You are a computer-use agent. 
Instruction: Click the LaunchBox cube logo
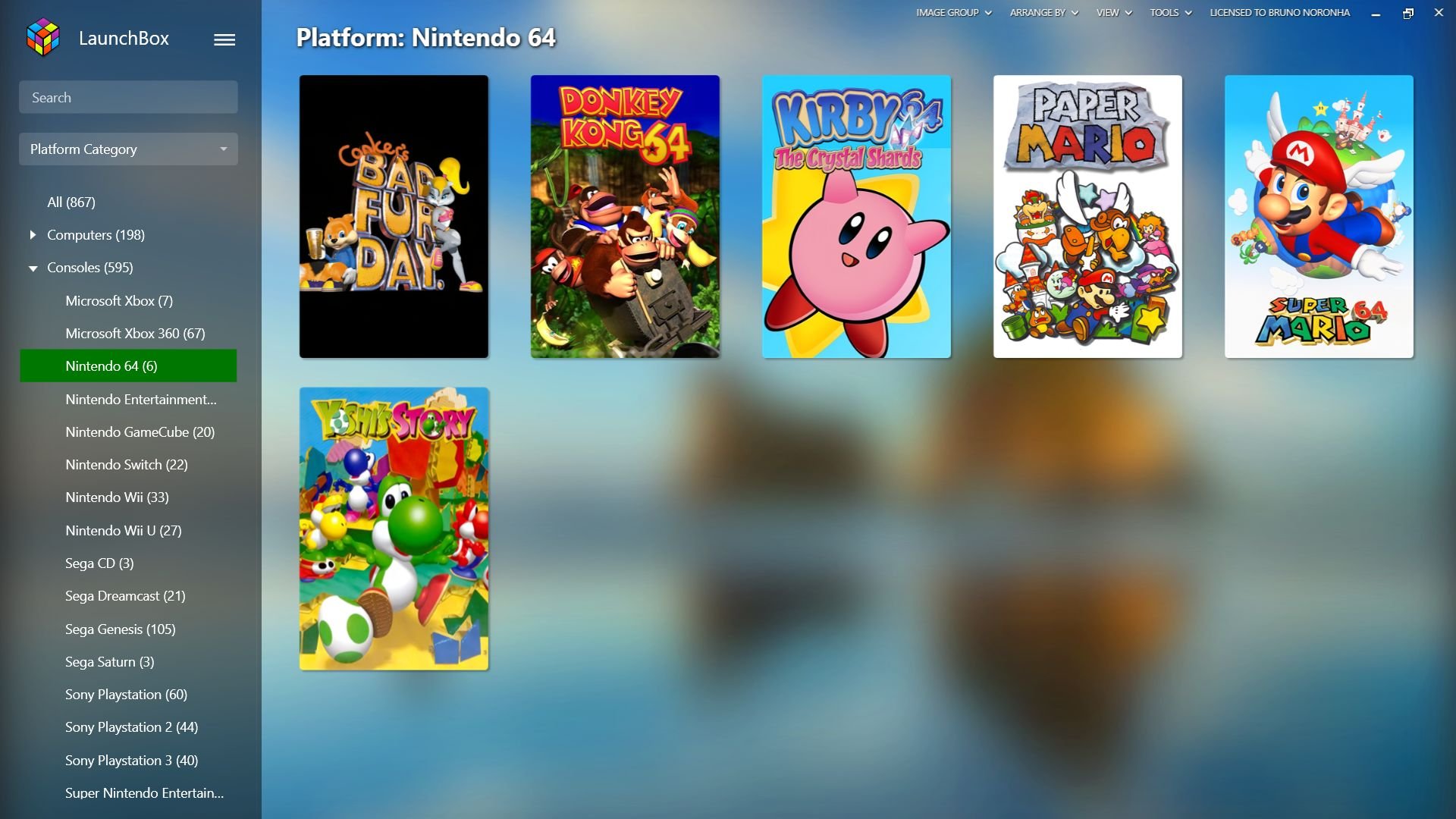coord(42,37)
